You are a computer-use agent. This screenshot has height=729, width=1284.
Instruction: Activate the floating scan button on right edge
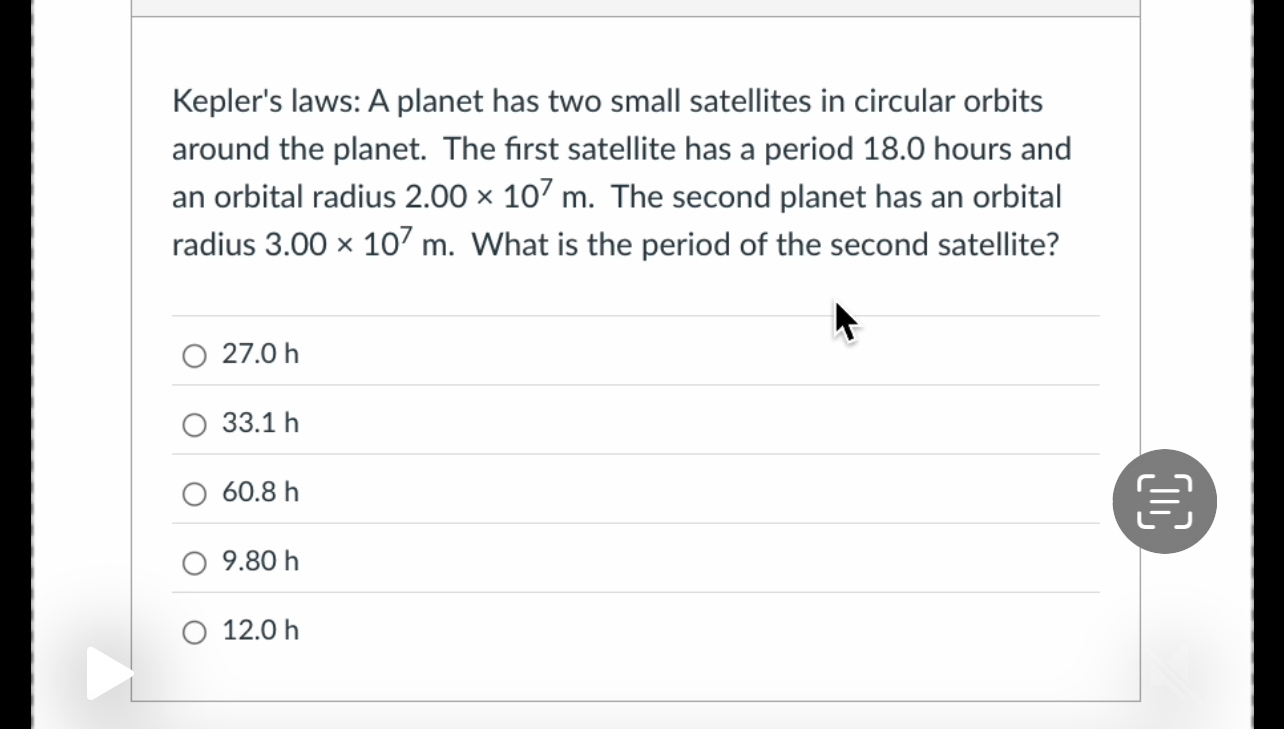[1164, 501]
